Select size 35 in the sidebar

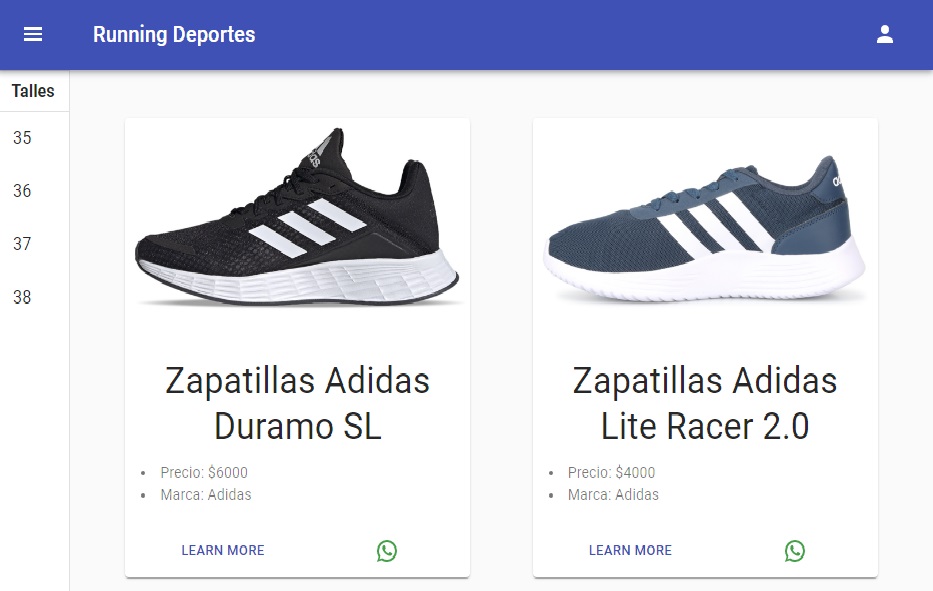pyautogui.click(x=22, y=138)
